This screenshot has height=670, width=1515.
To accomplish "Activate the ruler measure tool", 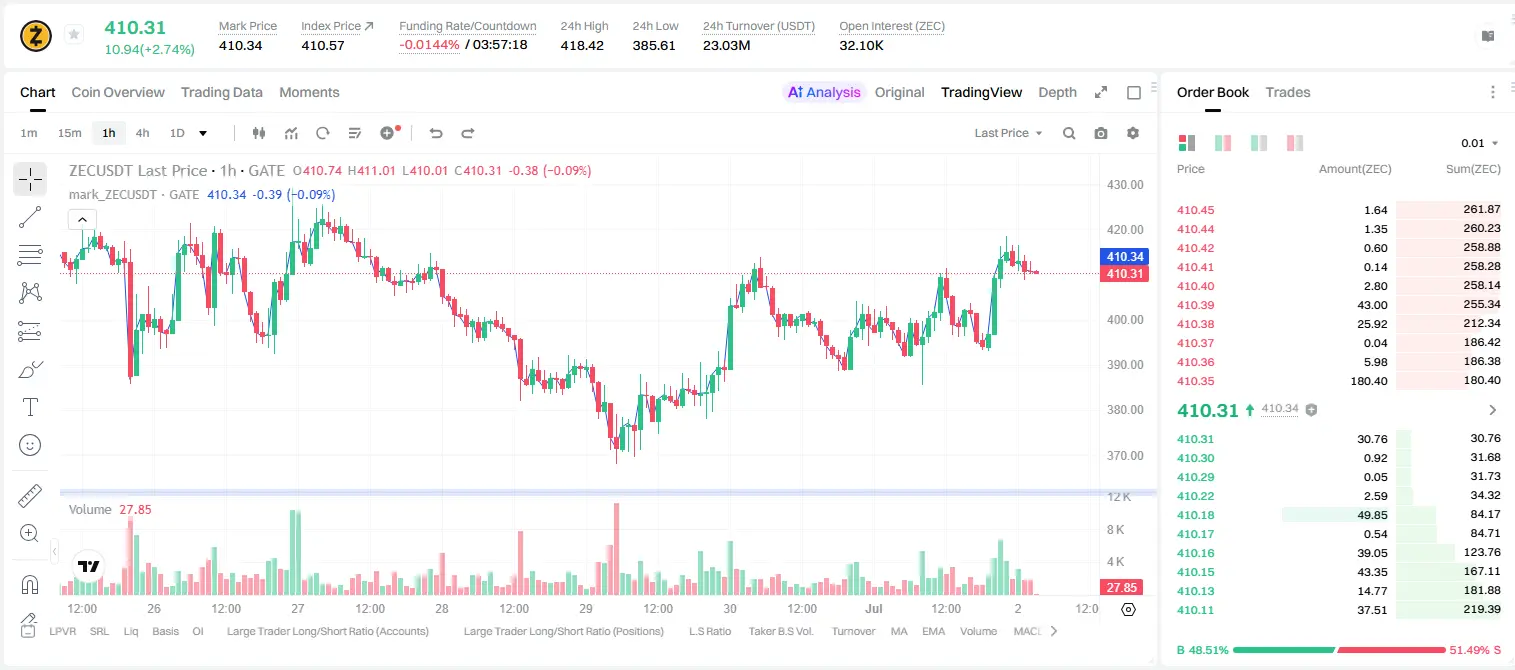I will click(30, 497).
